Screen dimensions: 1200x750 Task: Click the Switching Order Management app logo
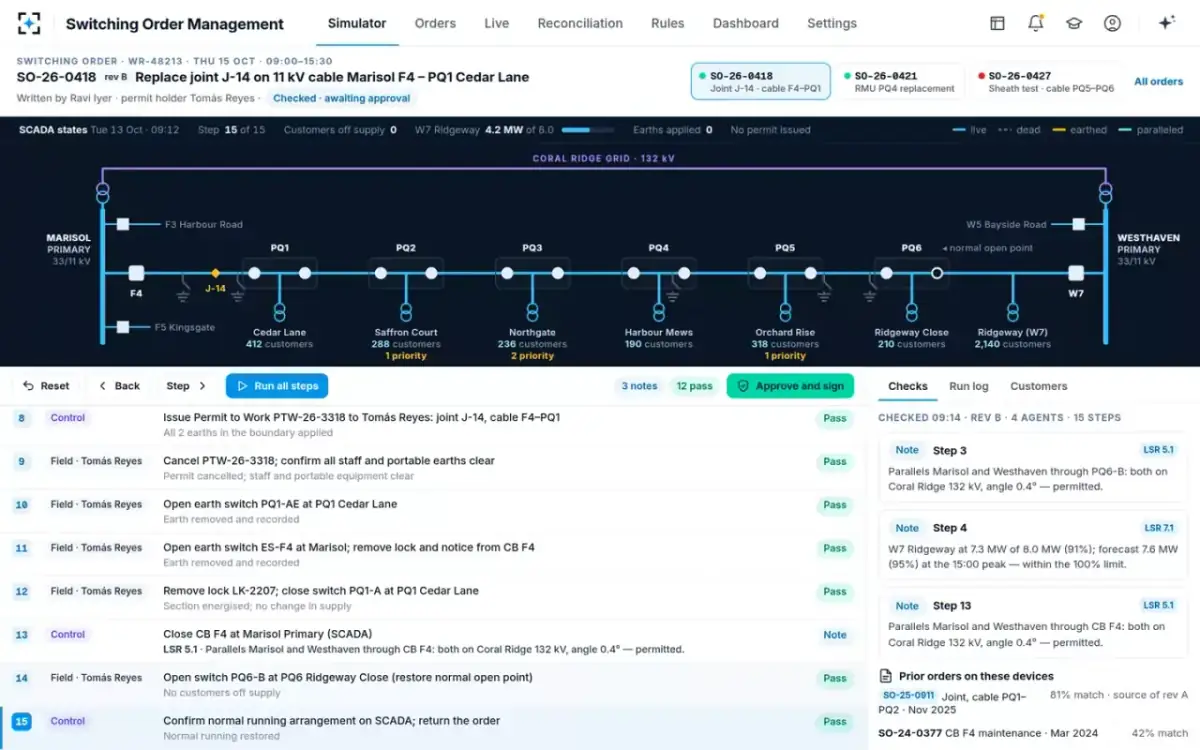pos(30,23)
